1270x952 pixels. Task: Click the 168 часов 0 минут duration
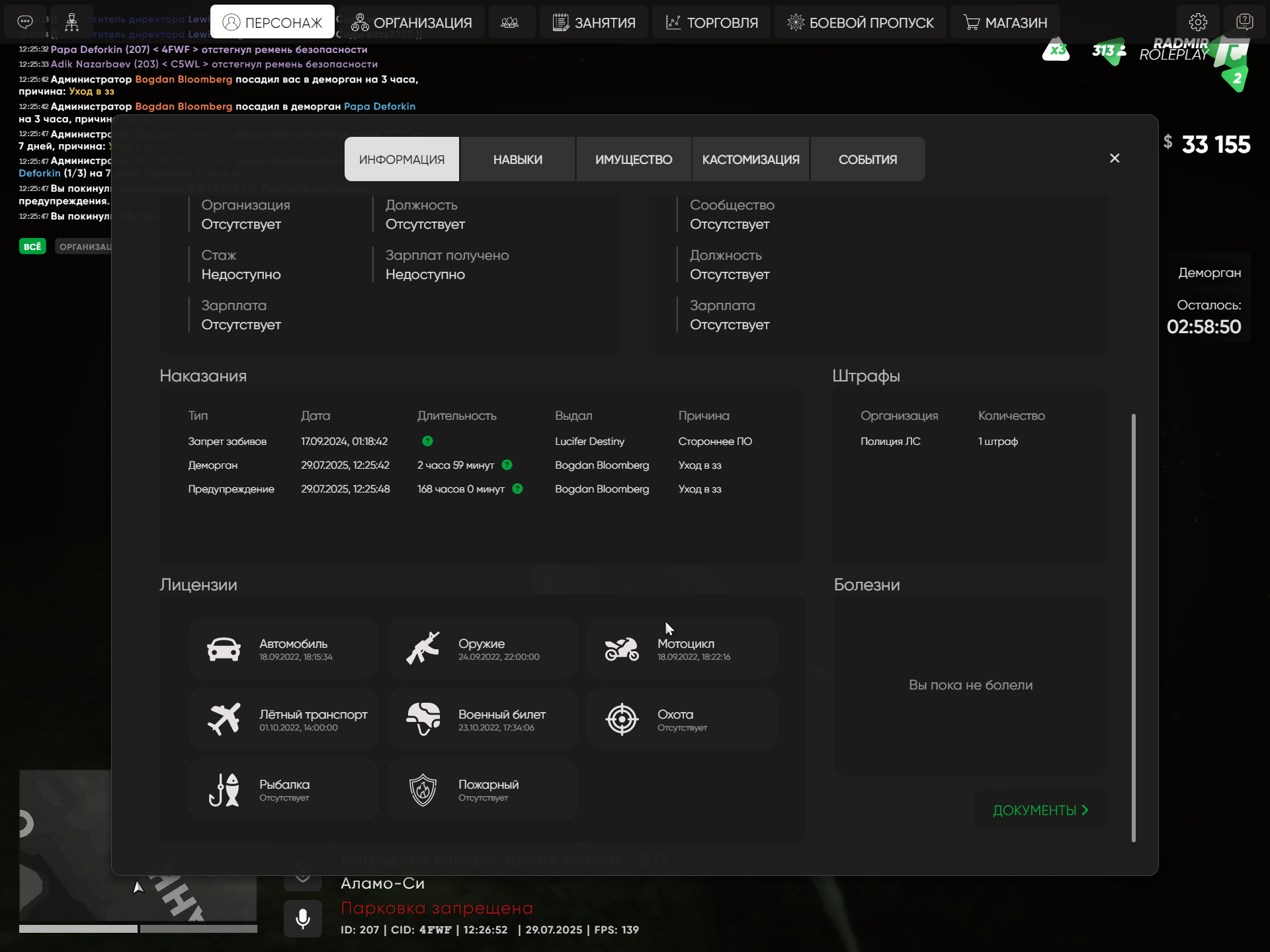(461, 489)
